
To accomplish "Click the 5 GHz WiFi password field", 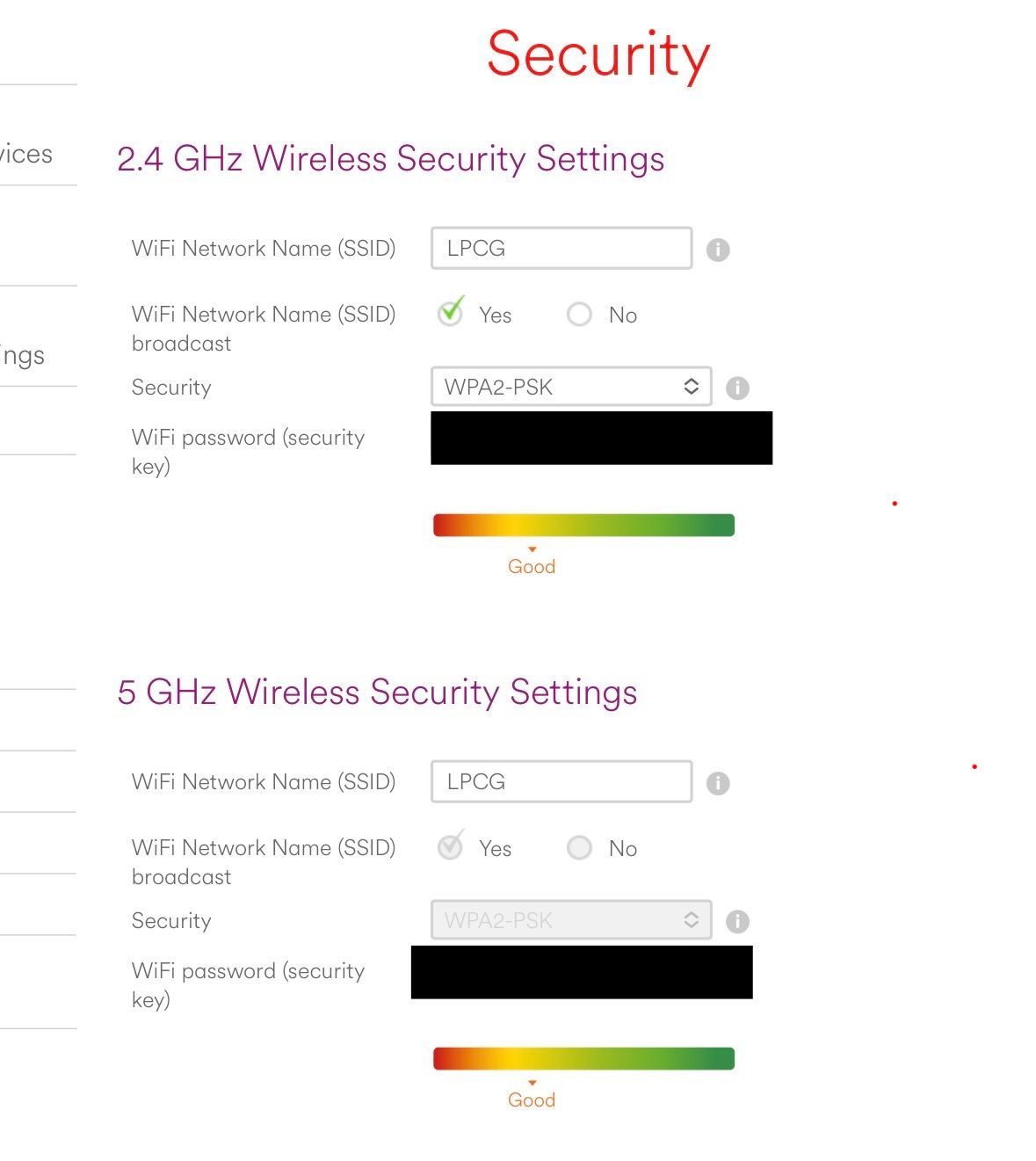I will point(582,972).
